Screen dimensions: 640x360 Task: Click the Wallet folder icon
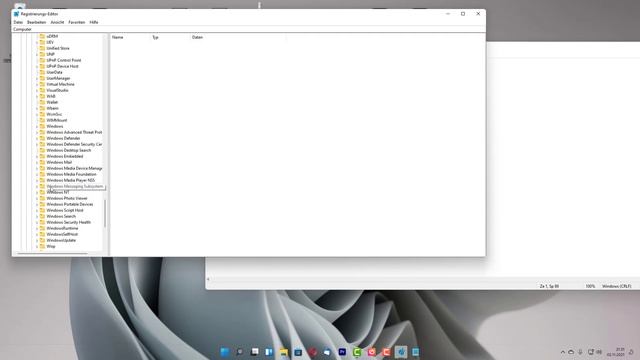42,102
